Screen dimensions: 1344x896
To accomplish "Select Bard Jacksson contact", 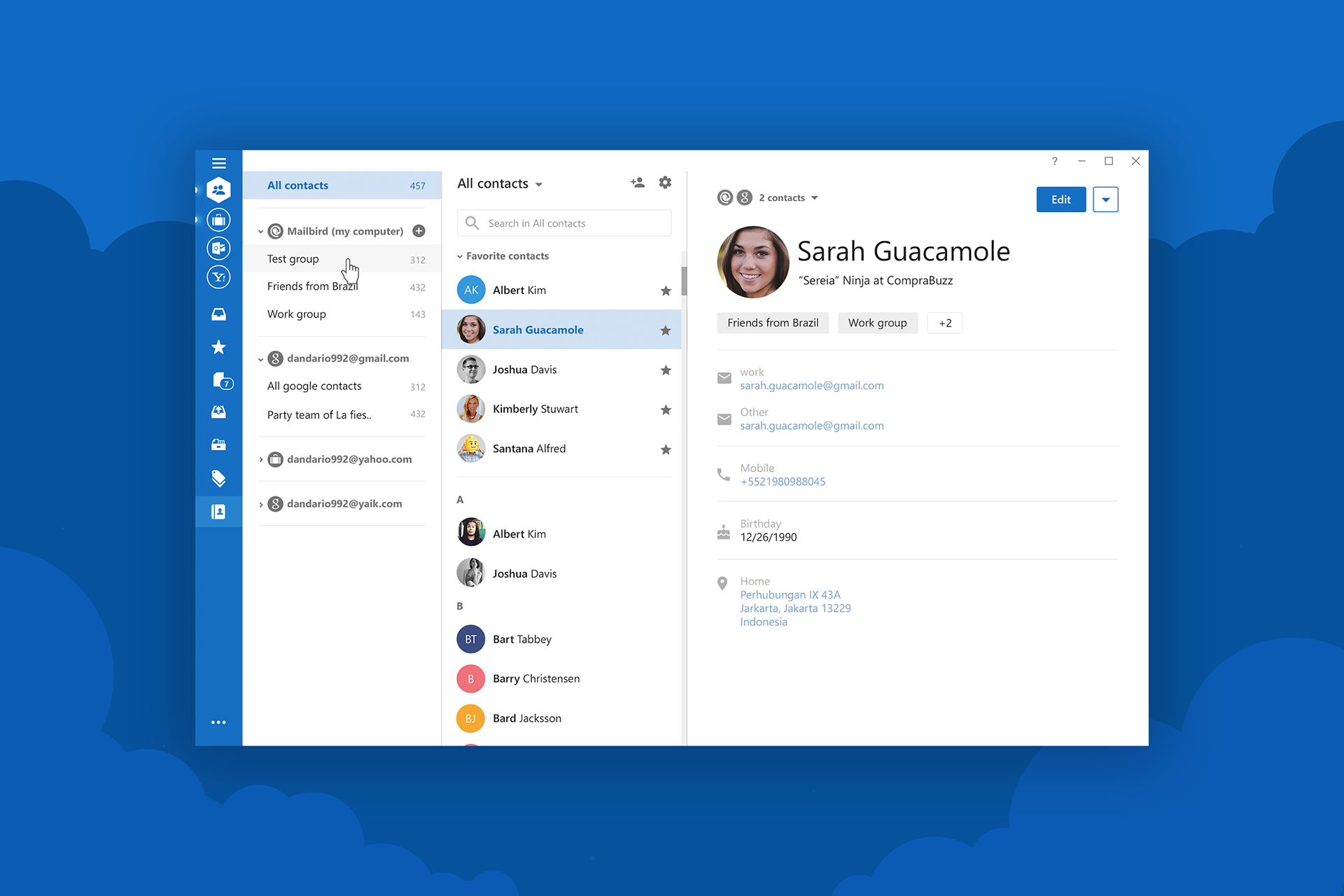I will coord(561,718).
